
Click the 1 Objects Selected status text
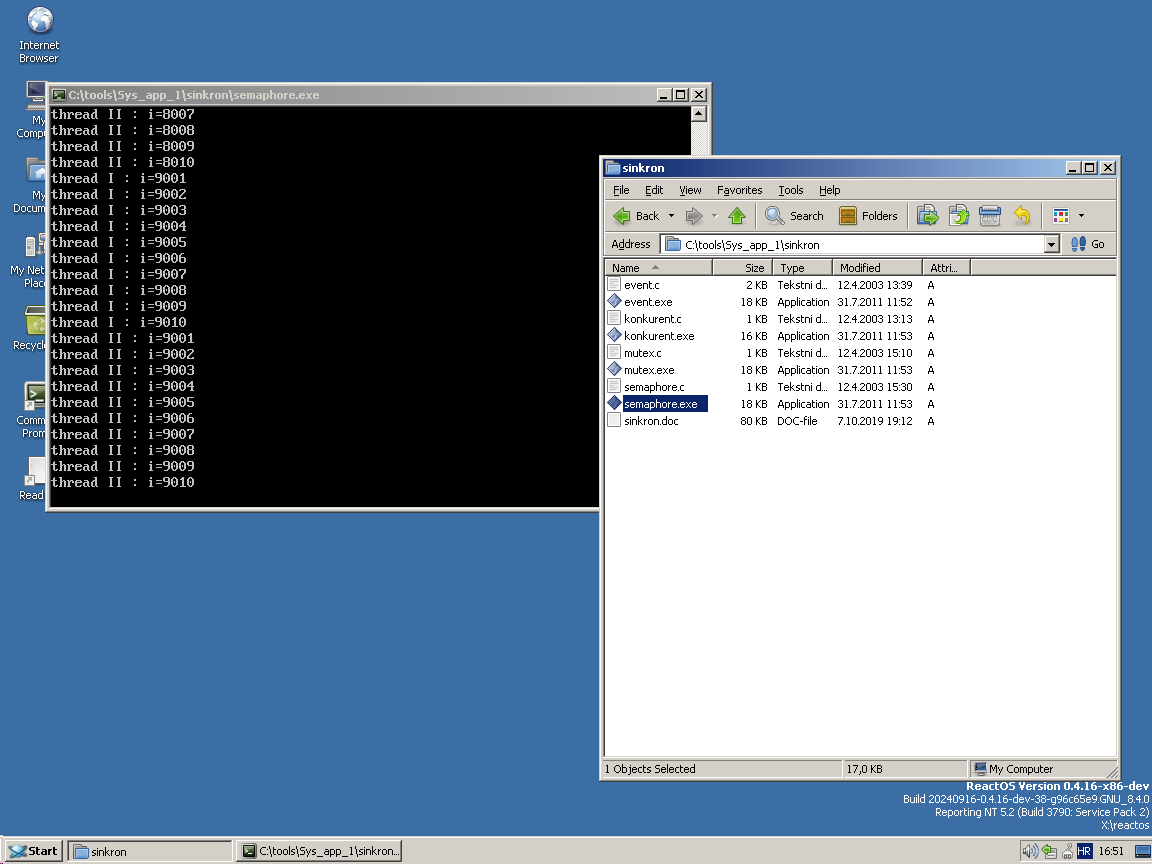650,768
